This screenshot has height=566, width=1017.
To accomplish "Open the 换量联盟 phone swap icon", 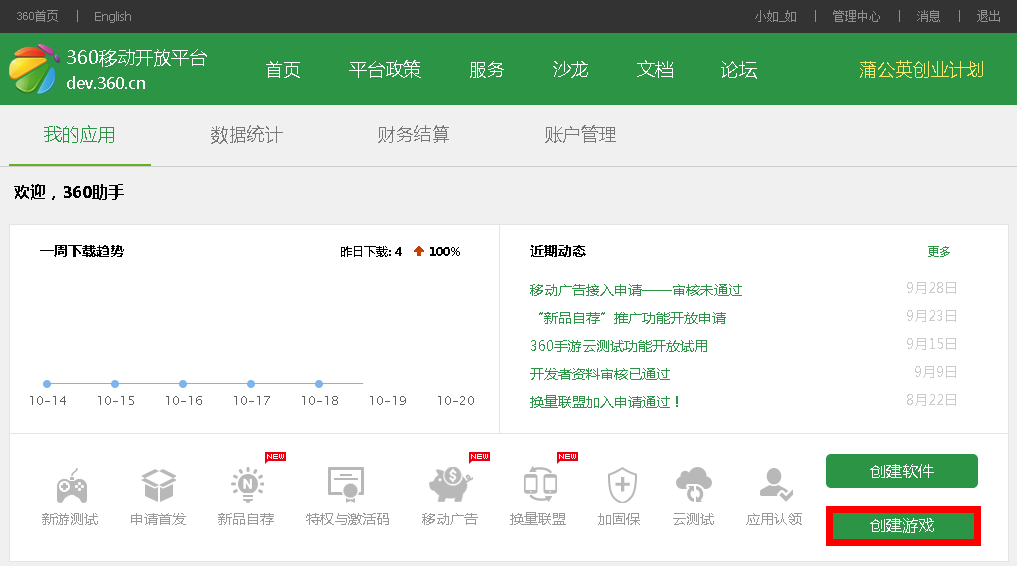I will coord(540,484).
